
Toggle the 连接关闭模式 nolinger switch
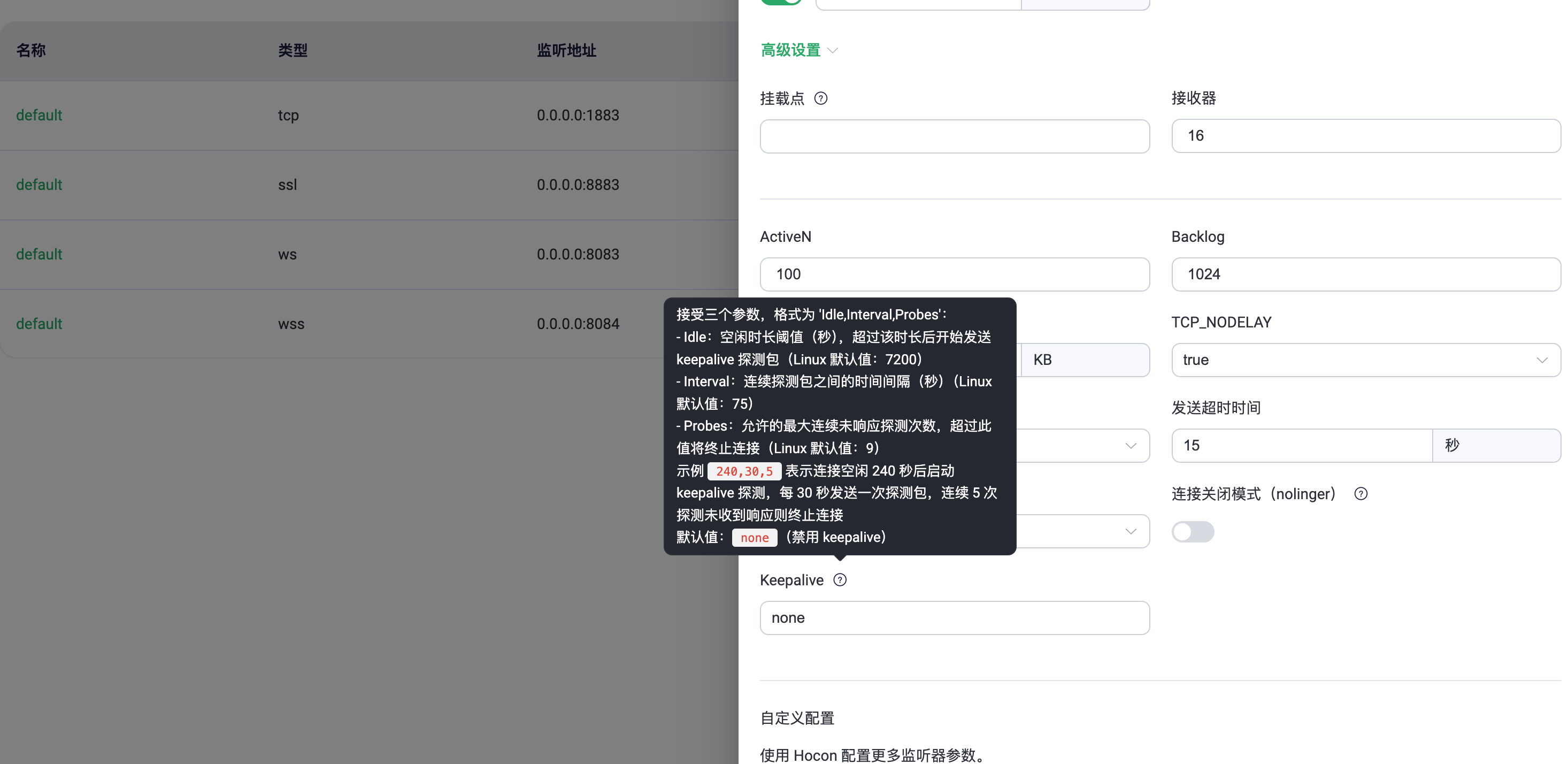click(1193, 532)
